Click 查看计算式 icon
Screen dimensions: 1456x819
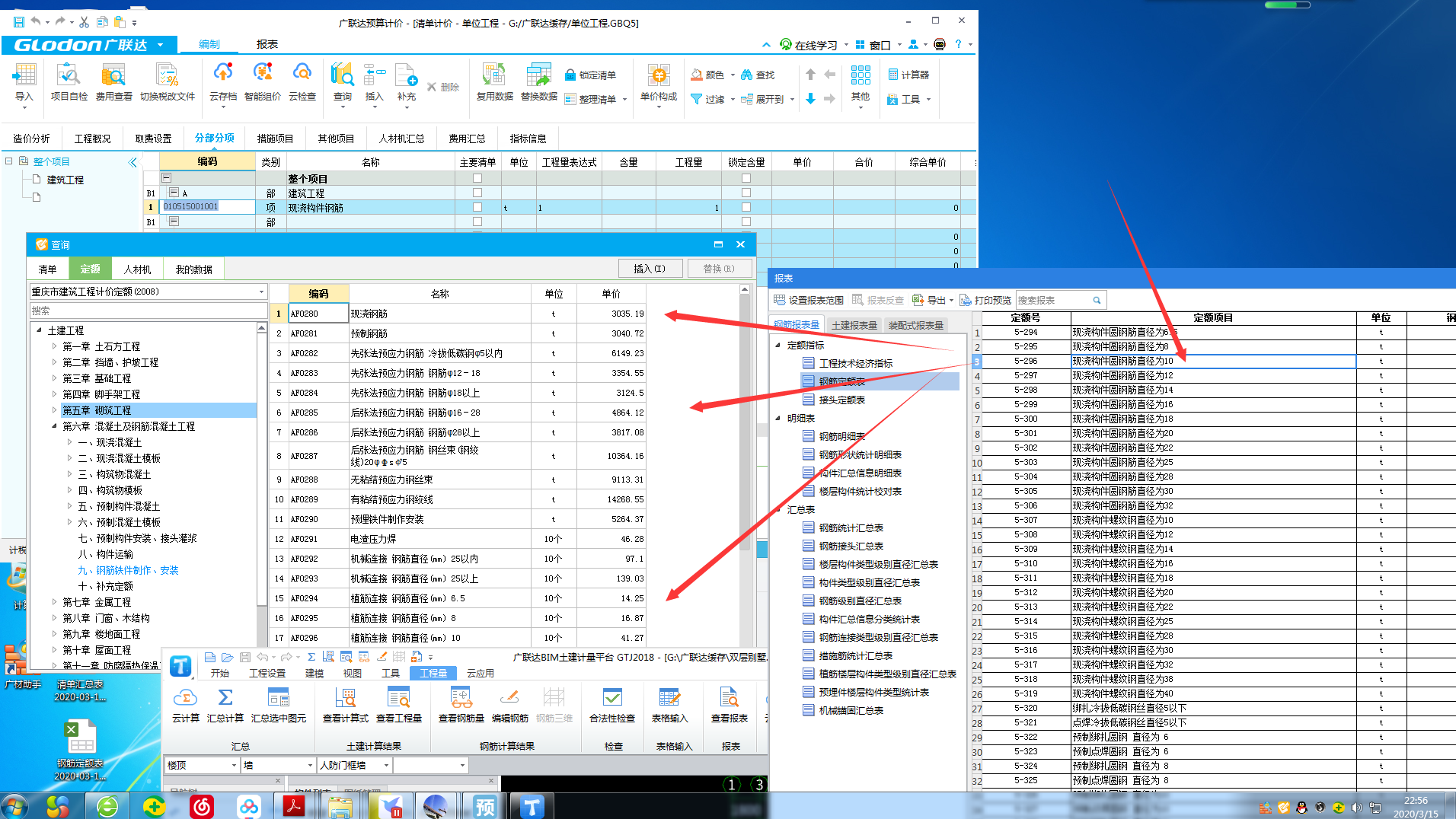point(346,704)
